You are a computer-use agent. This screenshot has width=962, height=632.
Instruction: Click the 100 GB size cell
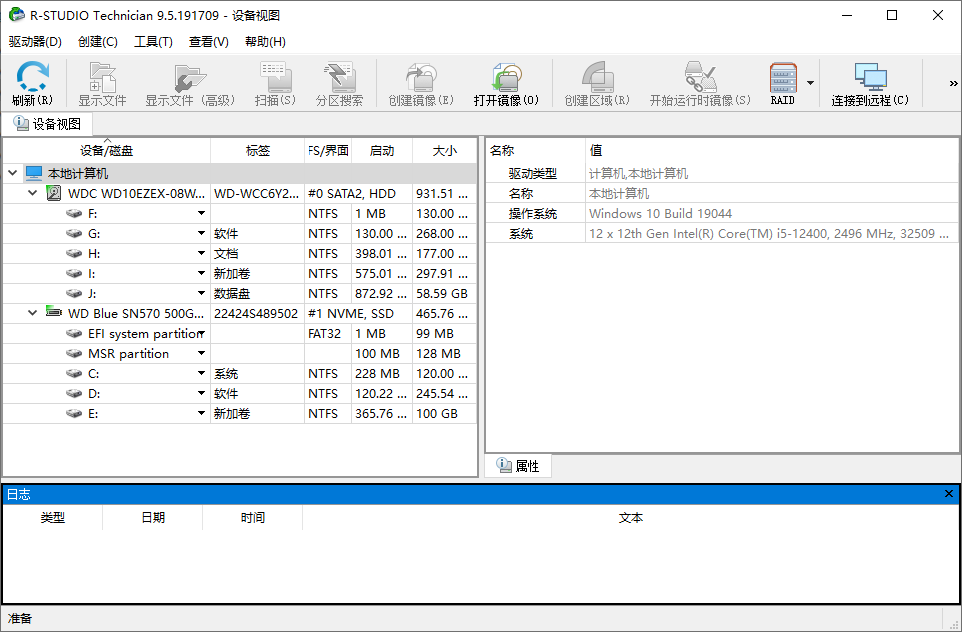pyautogui.click(x=444, y=414)
